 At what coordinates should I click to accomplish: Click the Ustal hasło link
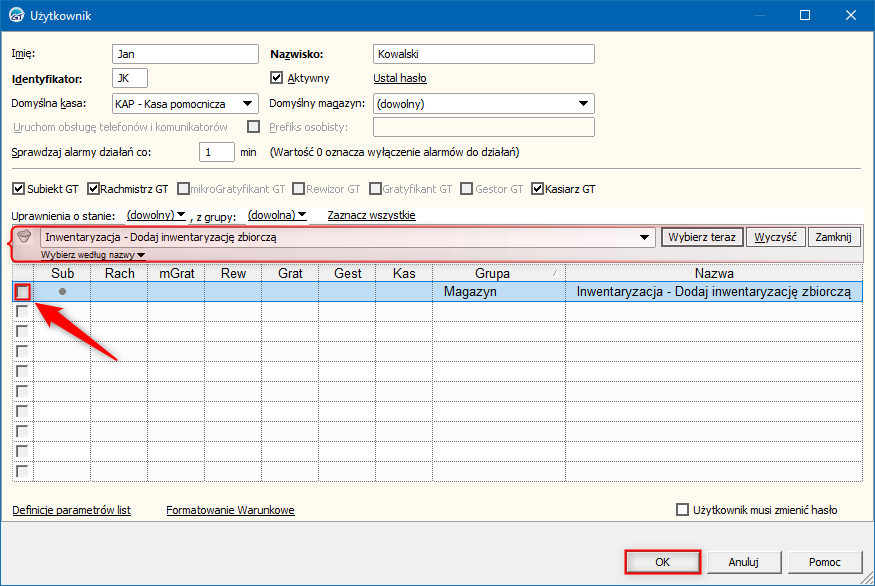pos(400,78)
